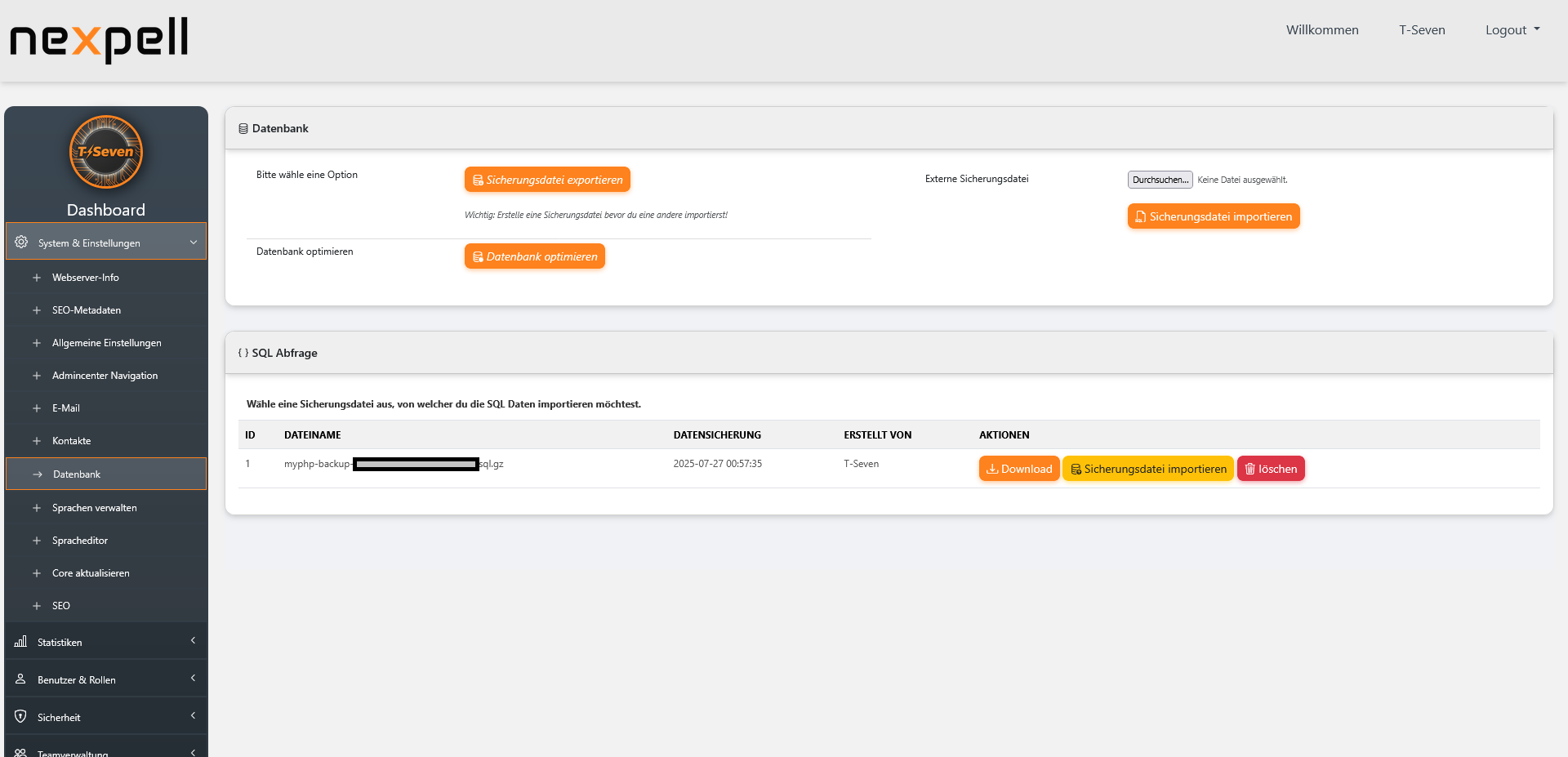Click the database icon in the Datenbank panel header
1568x757 pixels.
coord(242,127)
